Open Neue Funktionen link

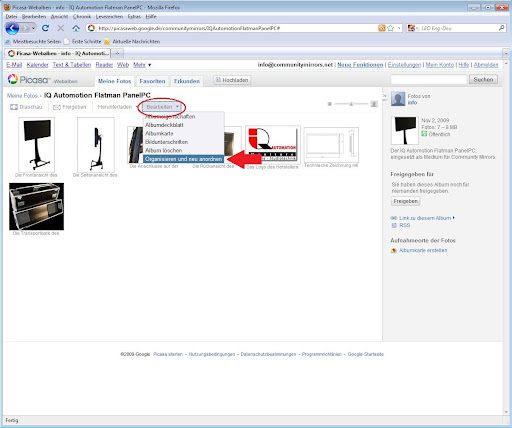tap(360, 65)
